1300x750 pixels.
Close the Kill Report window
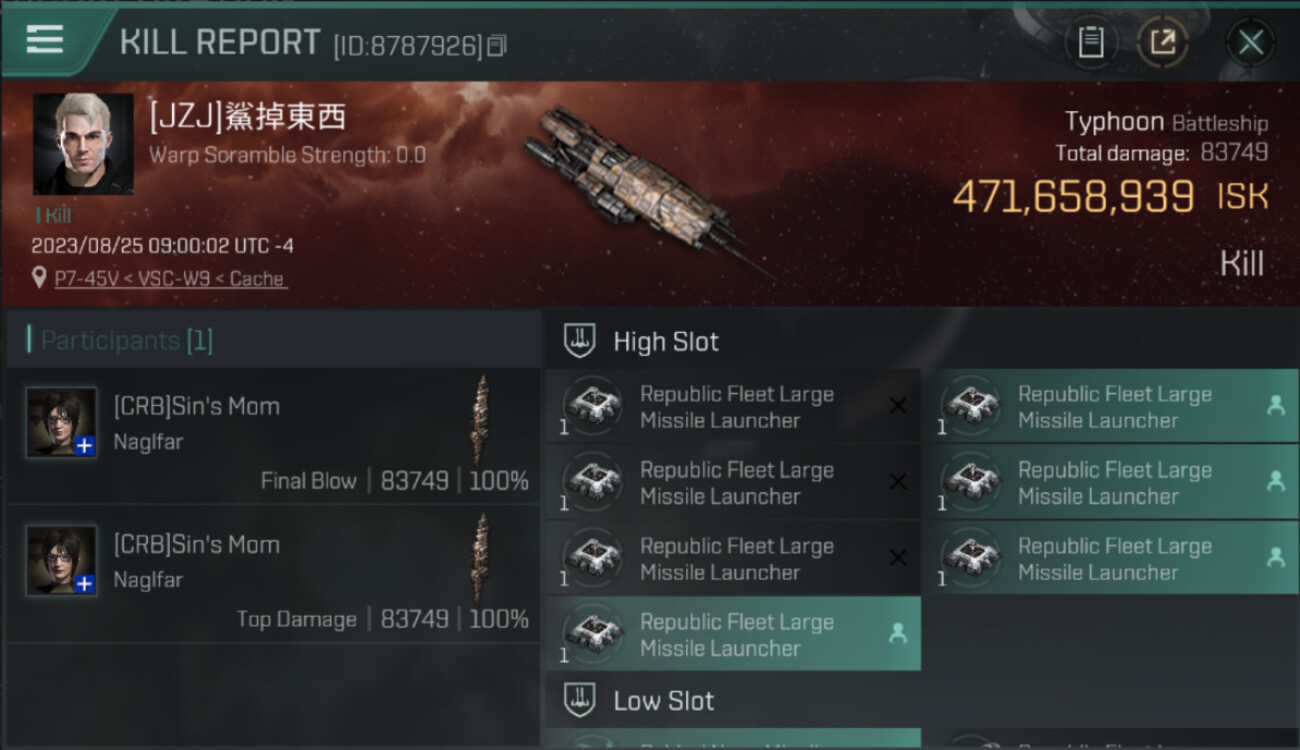point(1250,42)
